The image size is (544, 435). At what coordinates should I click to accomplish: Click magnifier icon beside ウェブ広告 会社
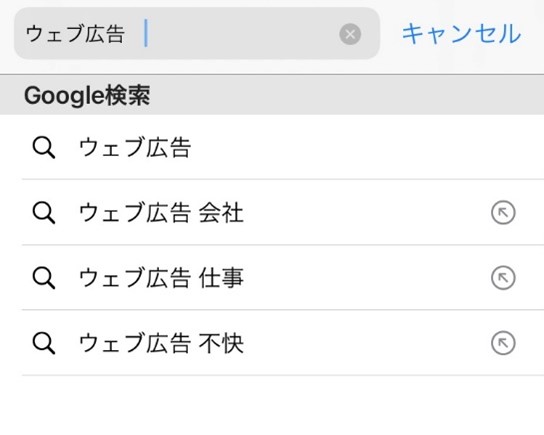[44, 213]
